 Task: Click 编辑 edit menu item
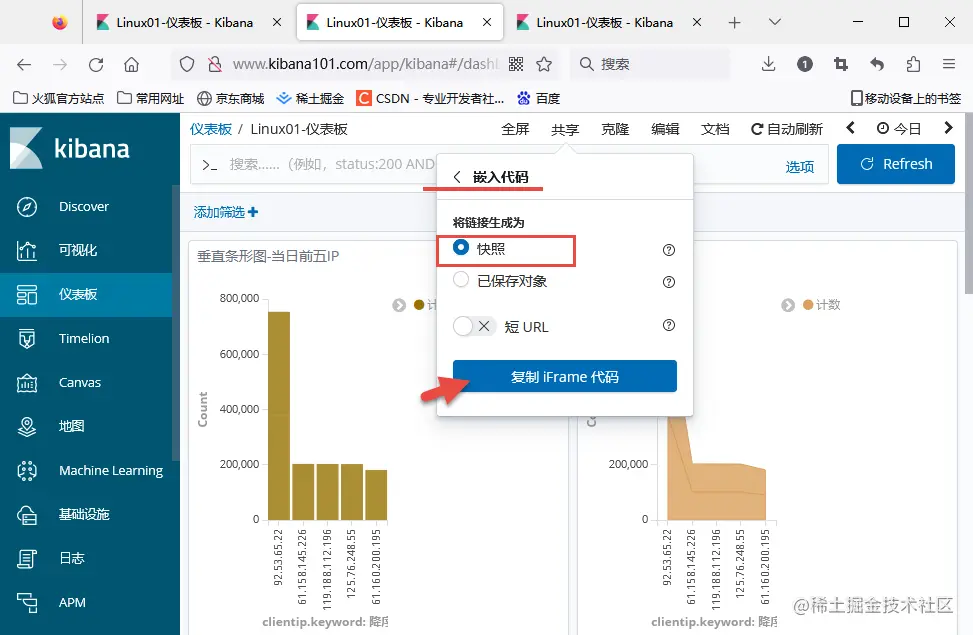click(665, 129)
